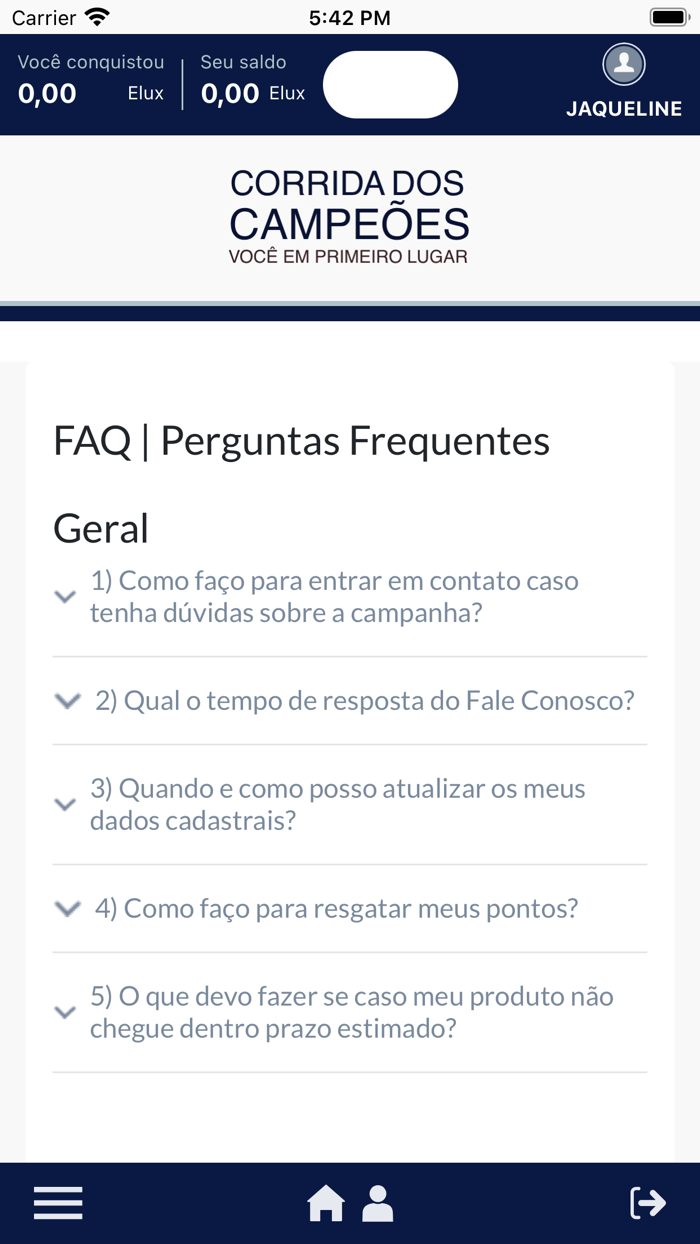Tap the Wi-Fi status icon
The width and height of the screenshot is (700, 1244).
[97, 17]
